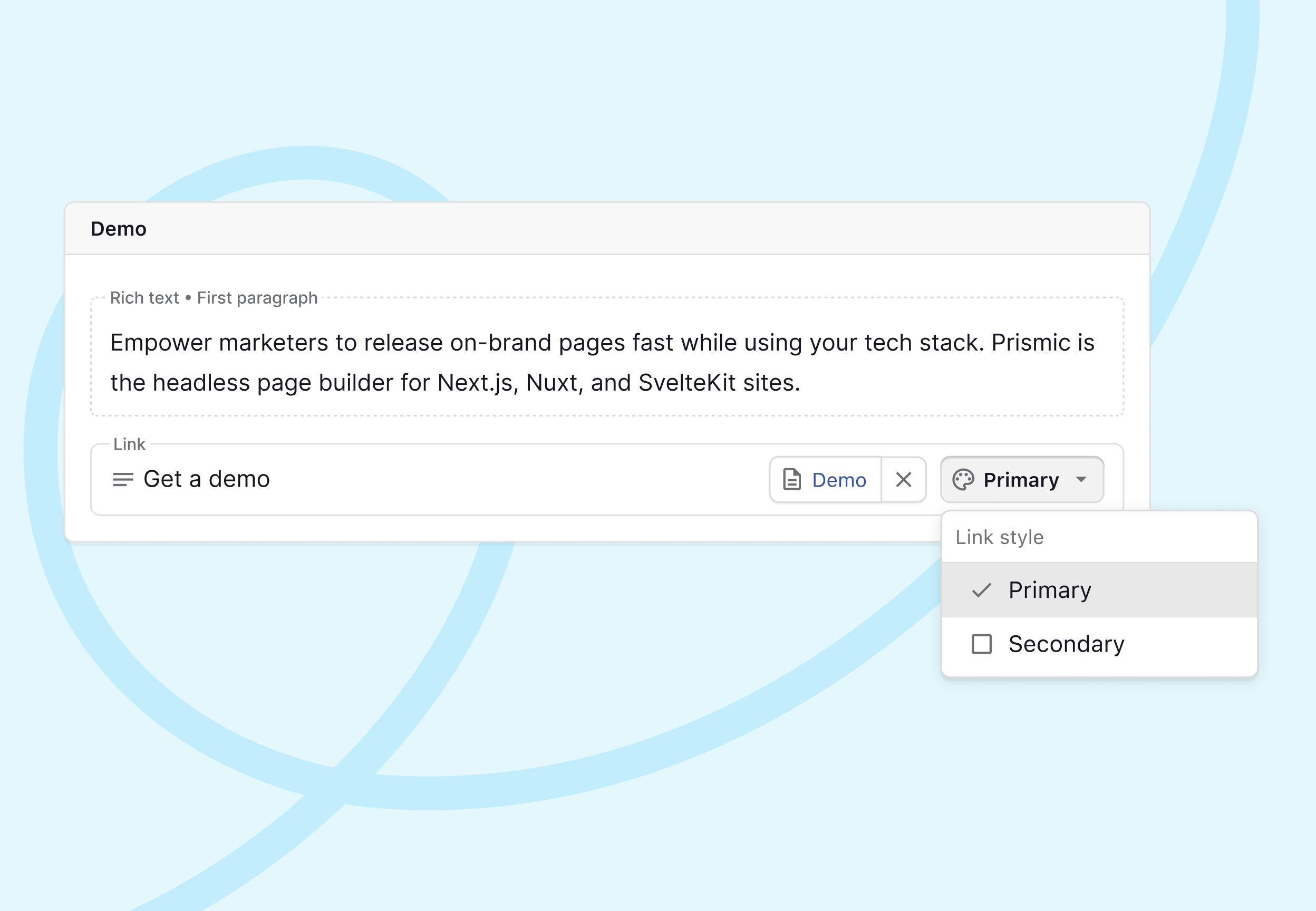Select the Primary option in the menu

click(x=1050, y=590)
